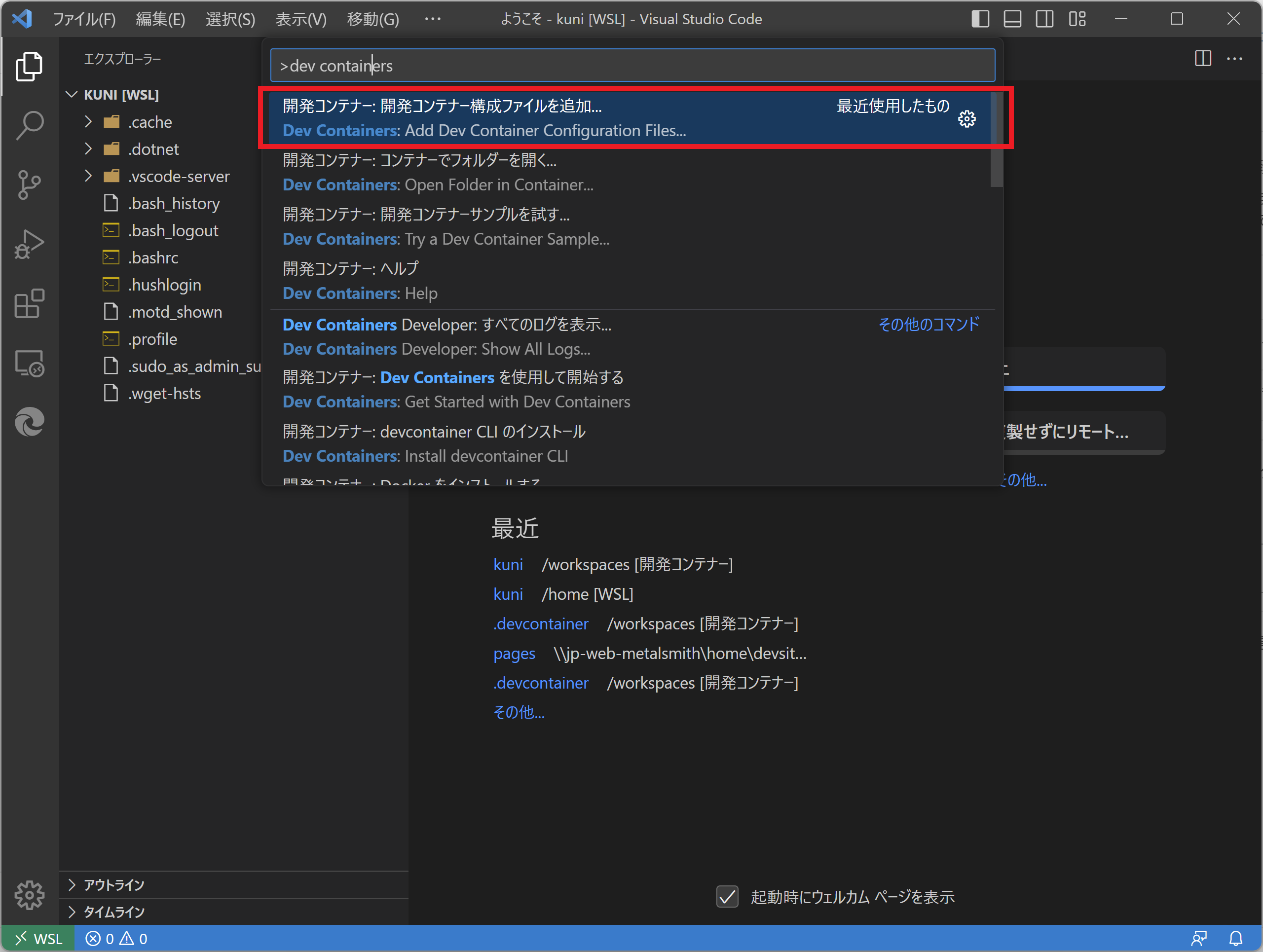
Task: Toggle secondary side bar layout icon
Action: [x=1044, y=19]
